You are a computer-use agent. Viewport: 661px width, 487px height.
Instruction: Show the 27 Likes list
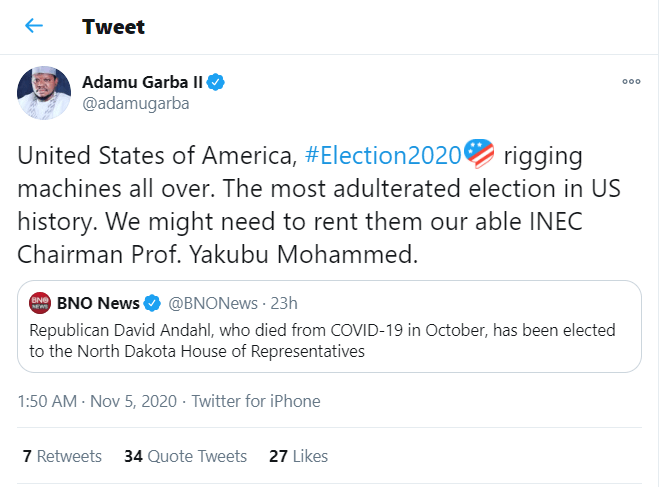(x=298, y=456)
